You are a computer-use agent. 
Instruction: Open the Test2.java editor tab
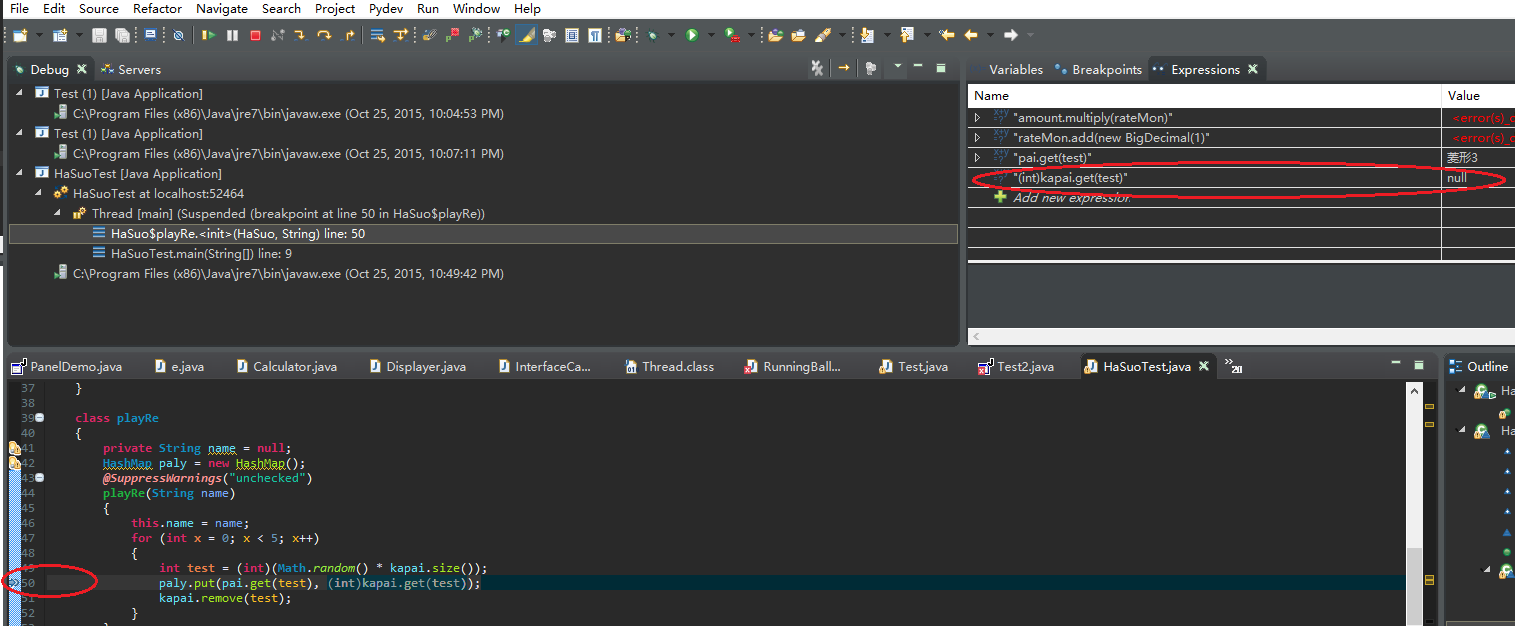[1016, 367]
